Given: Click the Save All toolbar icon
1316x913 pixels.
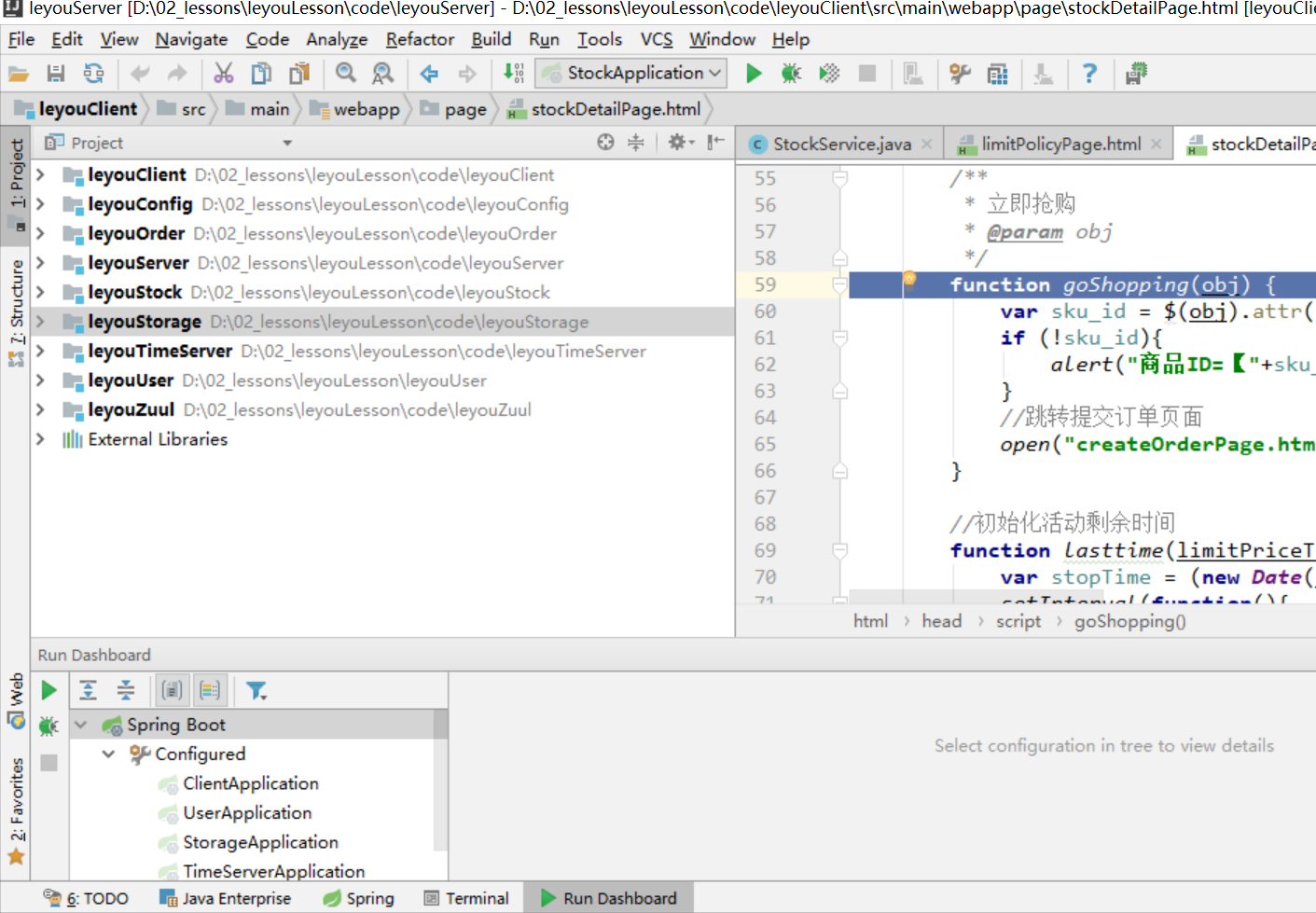Looking at the screenshot, I should click(x=56, y=74).
